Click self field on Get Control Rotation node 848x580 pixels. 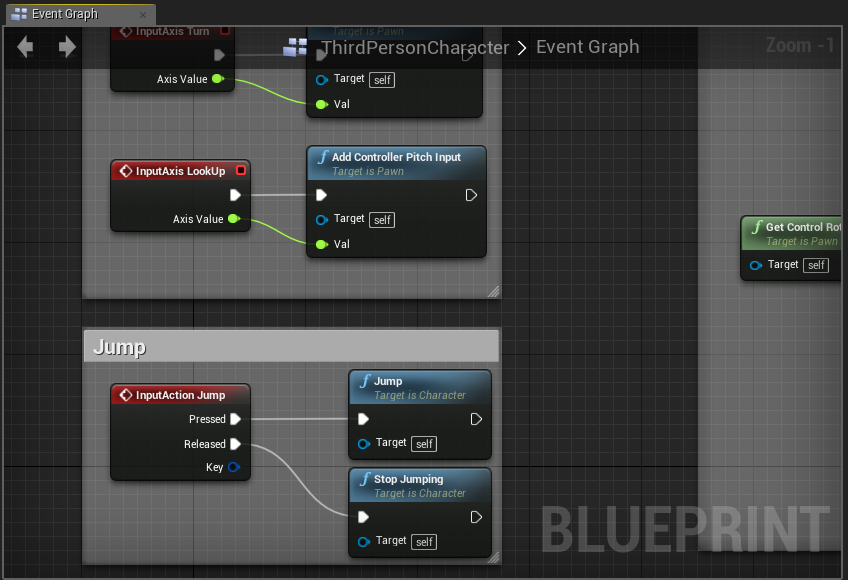pos(816,265)
